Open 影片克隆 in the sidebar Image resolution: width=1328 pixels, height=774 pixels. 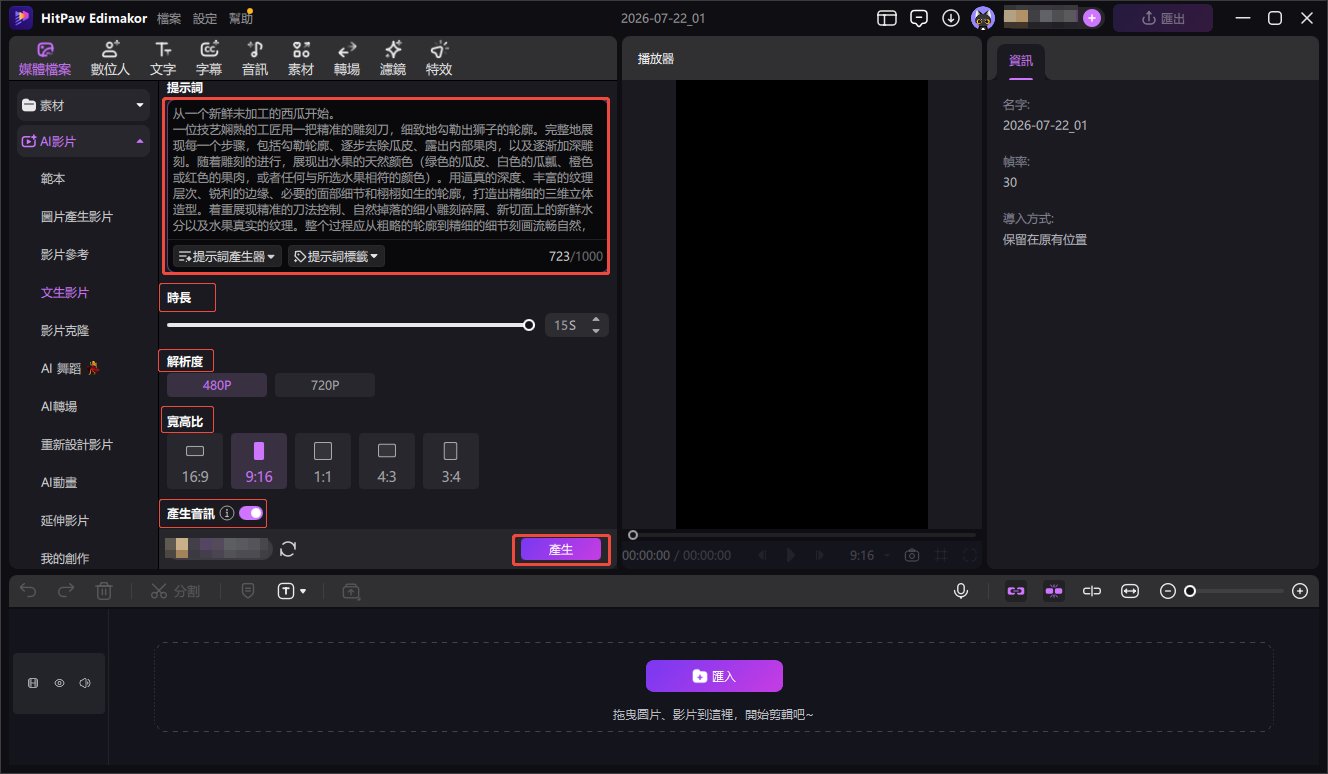point(65,331)
